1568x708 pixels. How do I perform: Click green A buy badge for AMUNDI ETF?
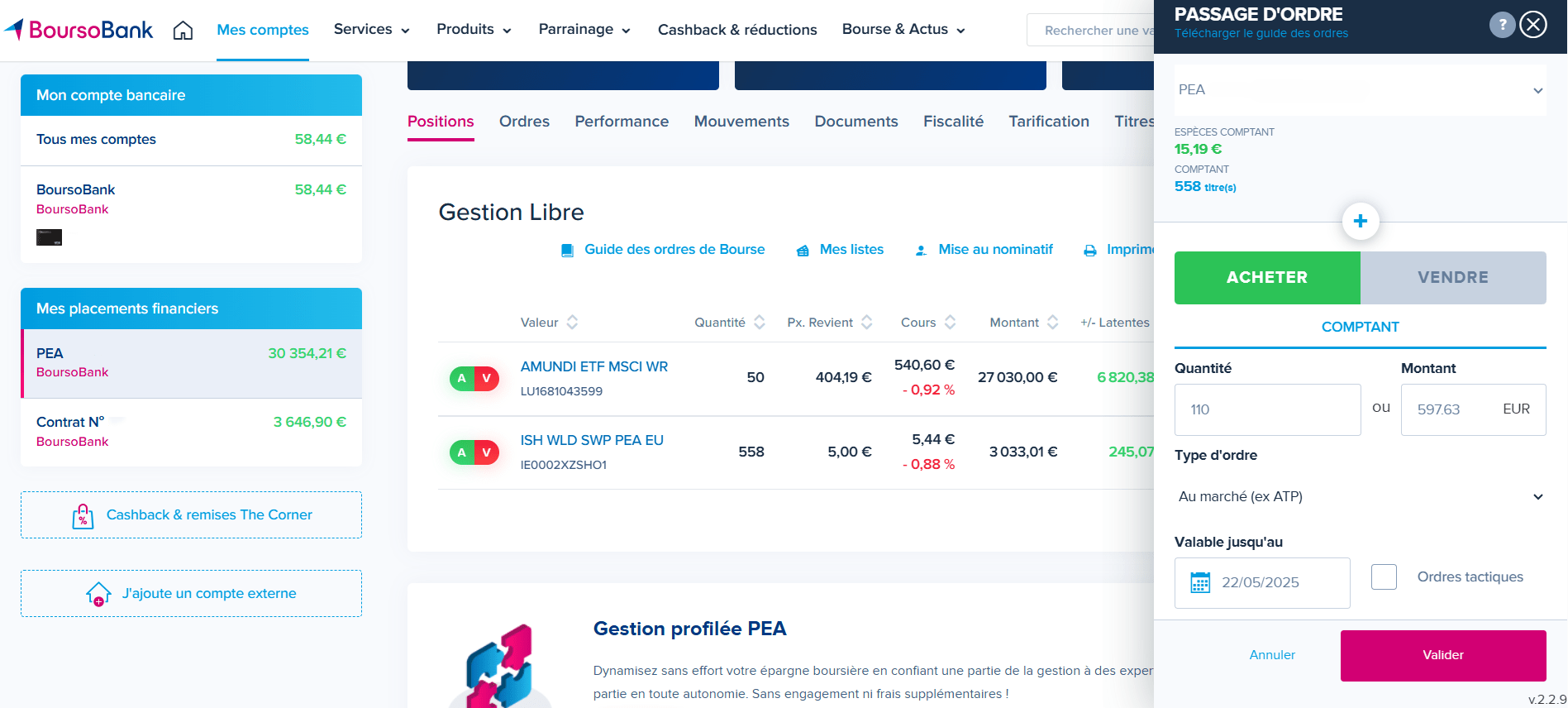(x=462, y=379)
